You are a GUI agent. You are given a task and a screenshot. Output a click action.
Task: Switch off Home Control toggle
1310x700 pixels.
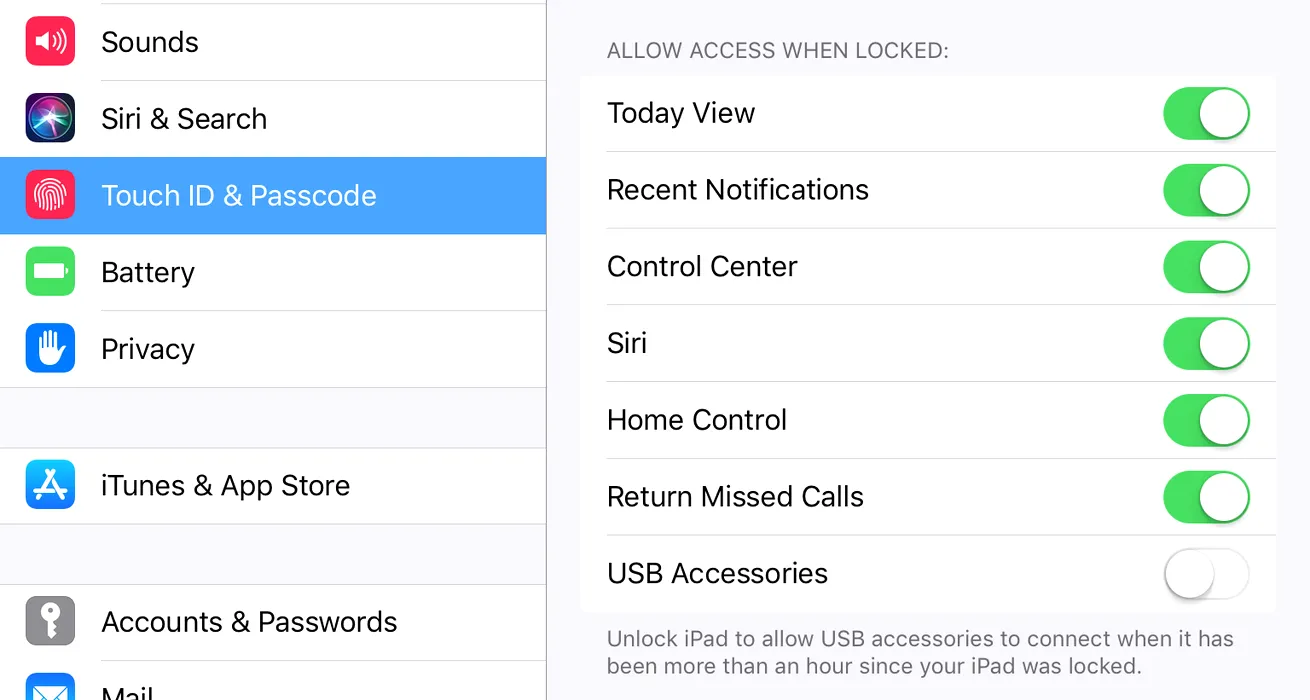coord(1206,420)
